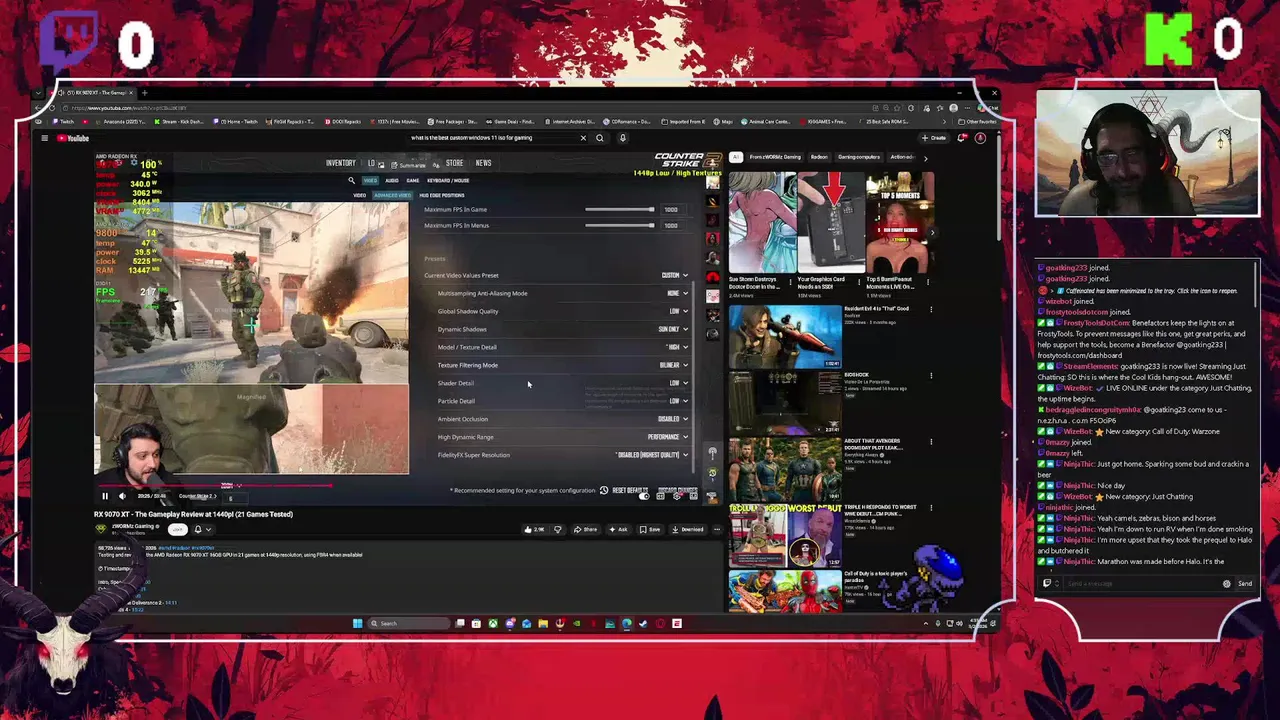Start voice search with the microphone
The width and height of the screenshot is (1280, 720).
(x=622, y=138)
